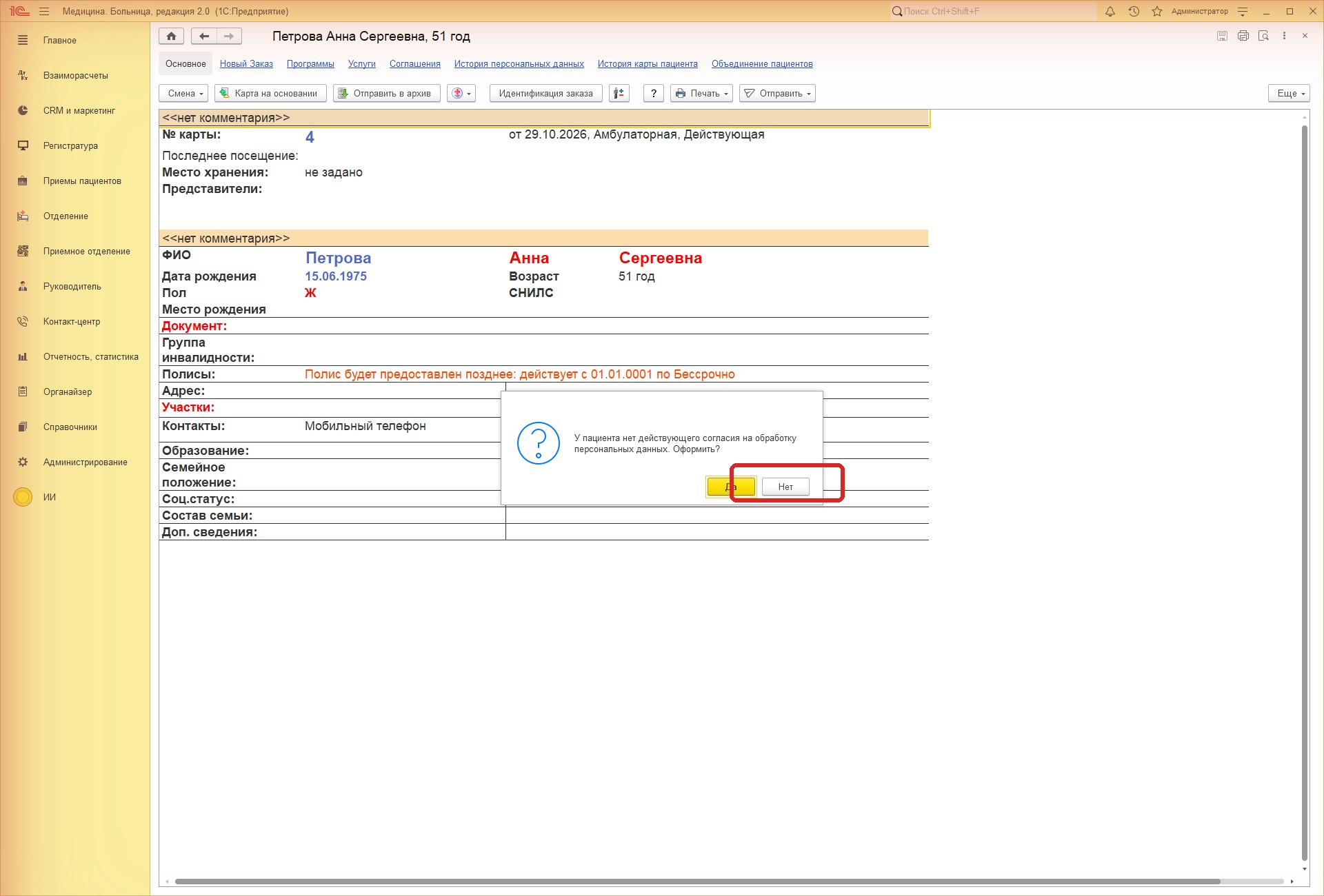Click the Идентификация заказа button
Screen dimensions: 1324x896
pyautogui.click(x=545, y=94)
